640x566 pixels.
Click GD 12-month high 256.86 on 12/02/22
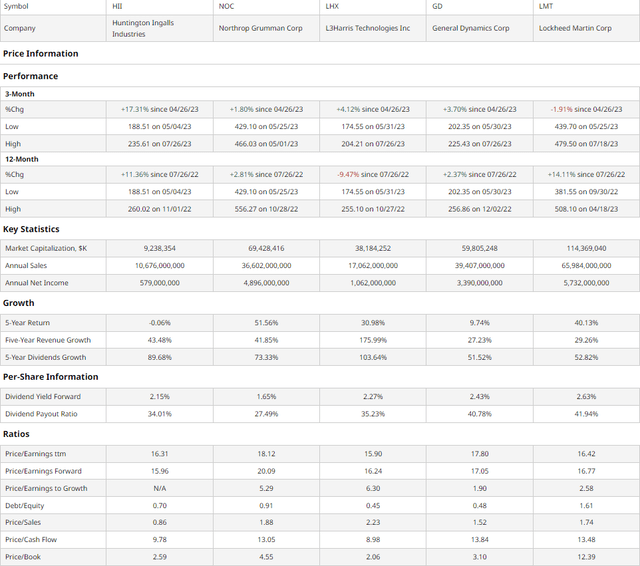(480, 209)
